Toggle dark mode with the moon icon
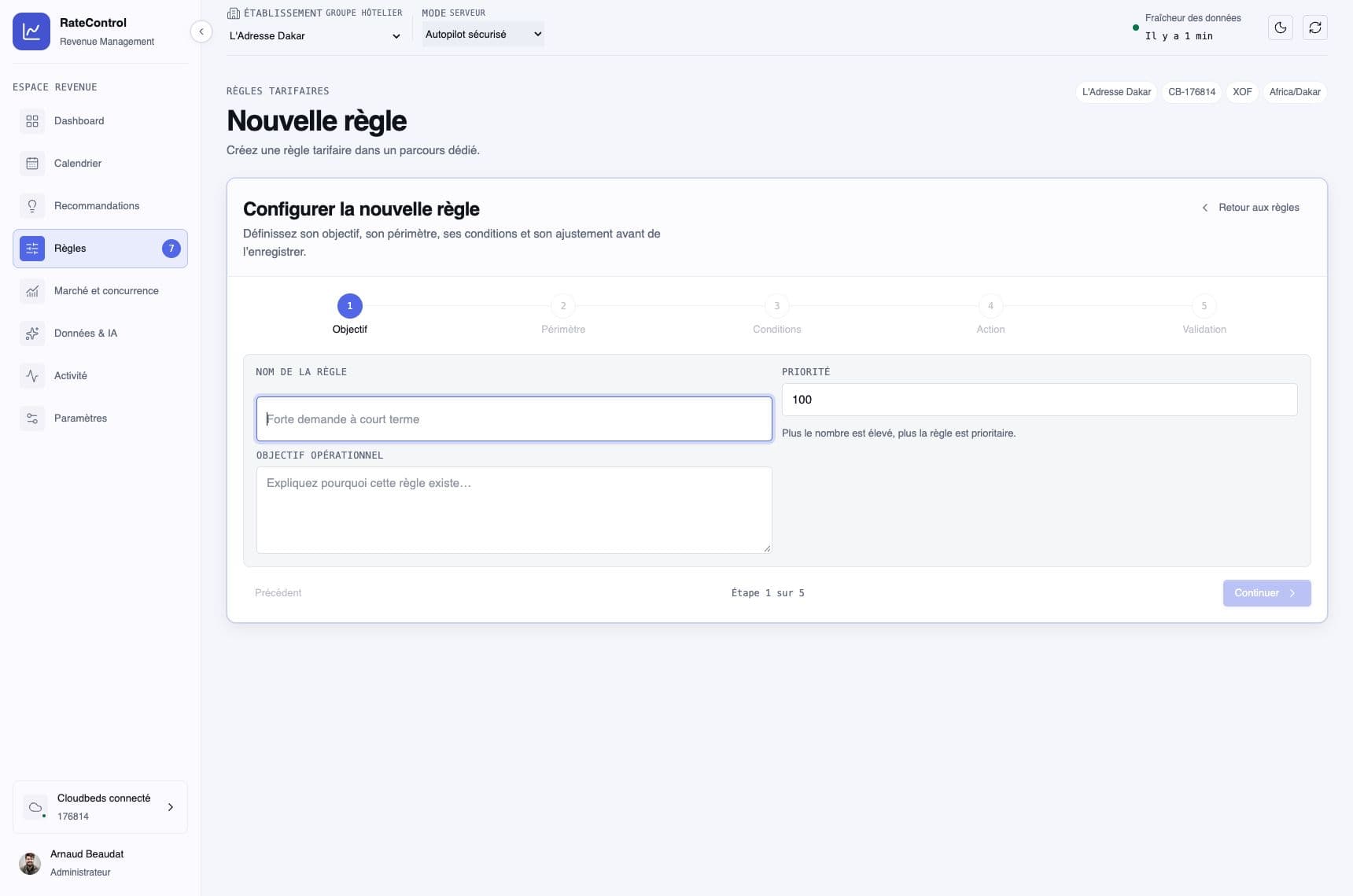Viewport: 1353px width, 896px height. [1281, 28]
